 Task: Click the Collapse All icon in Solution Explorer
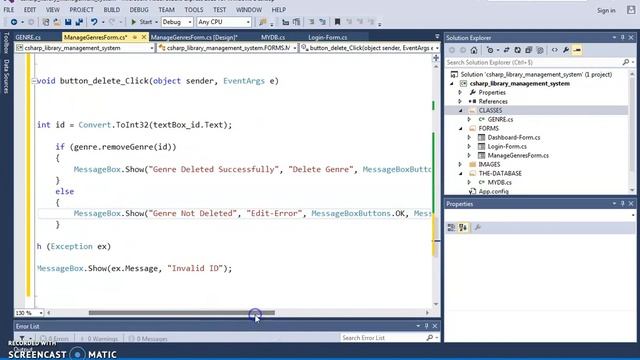point(529,50)
